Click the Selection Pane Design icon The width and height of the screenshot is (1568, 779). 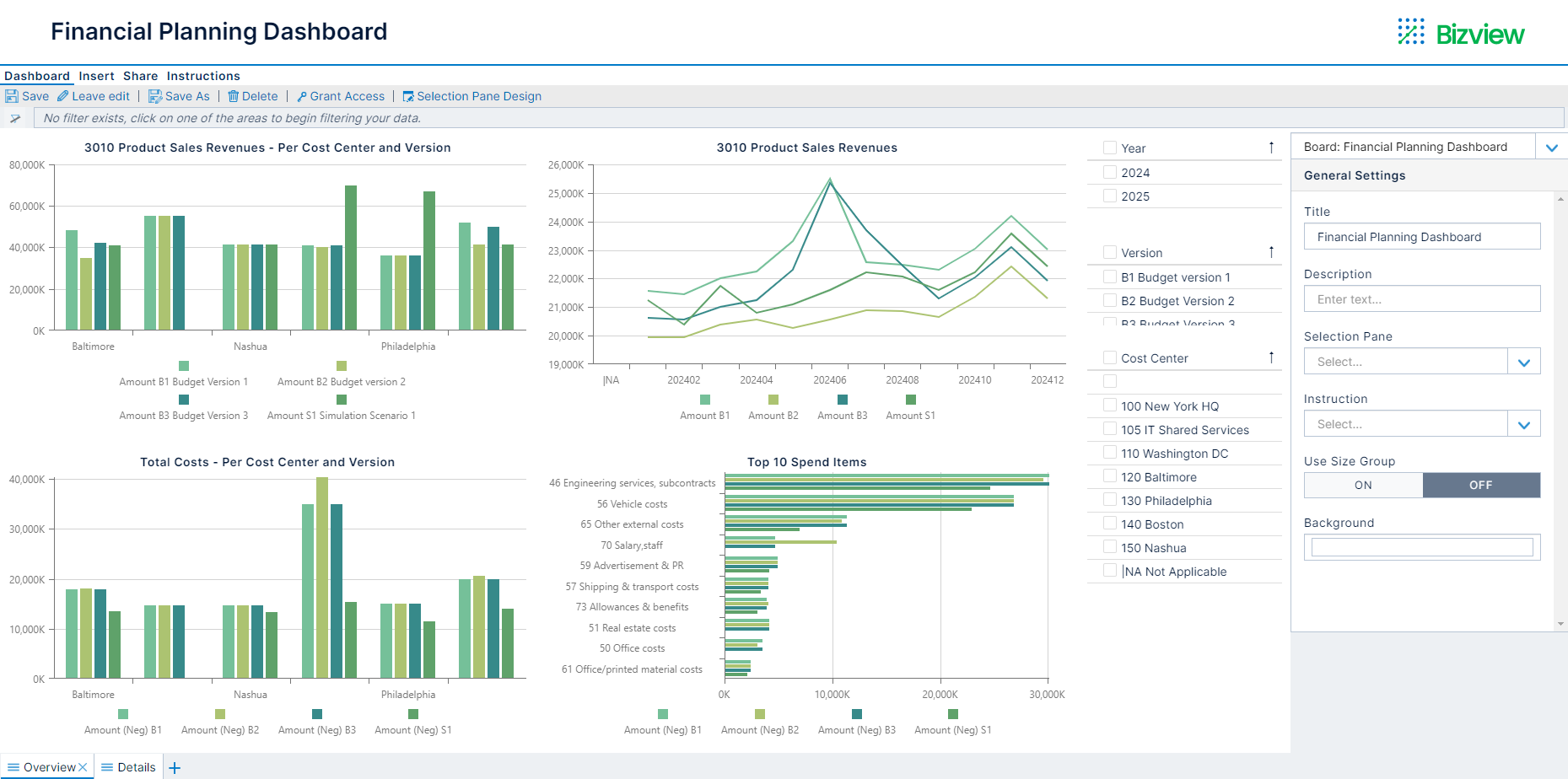click(x=408, y=95)
